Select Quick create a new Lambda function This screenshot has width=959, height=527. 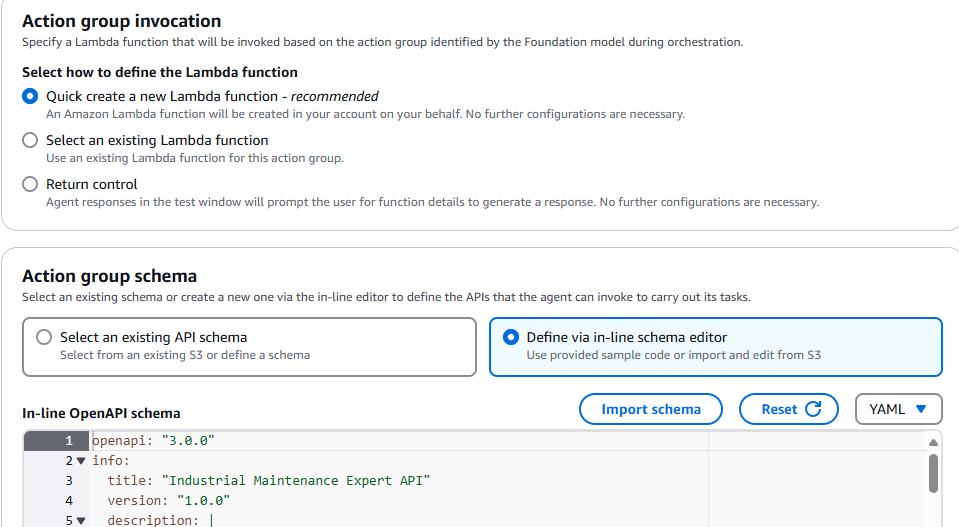point(30,97)
